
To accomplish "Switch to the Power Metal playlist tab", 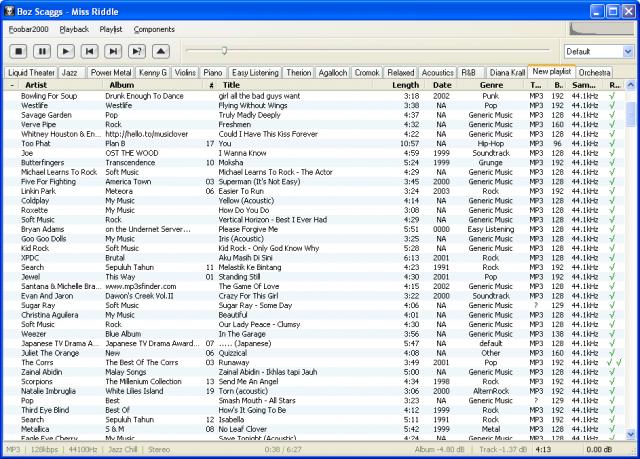I will click(110, 73).
